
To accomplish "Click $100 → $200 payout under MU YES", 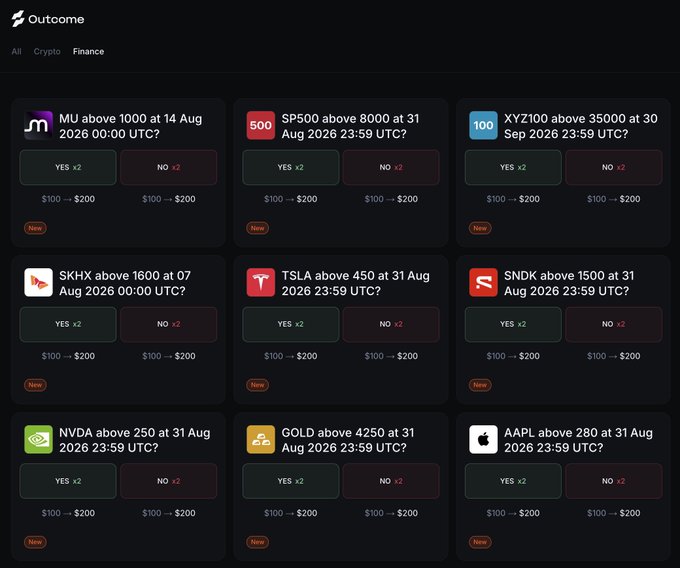I will point(68,199).
